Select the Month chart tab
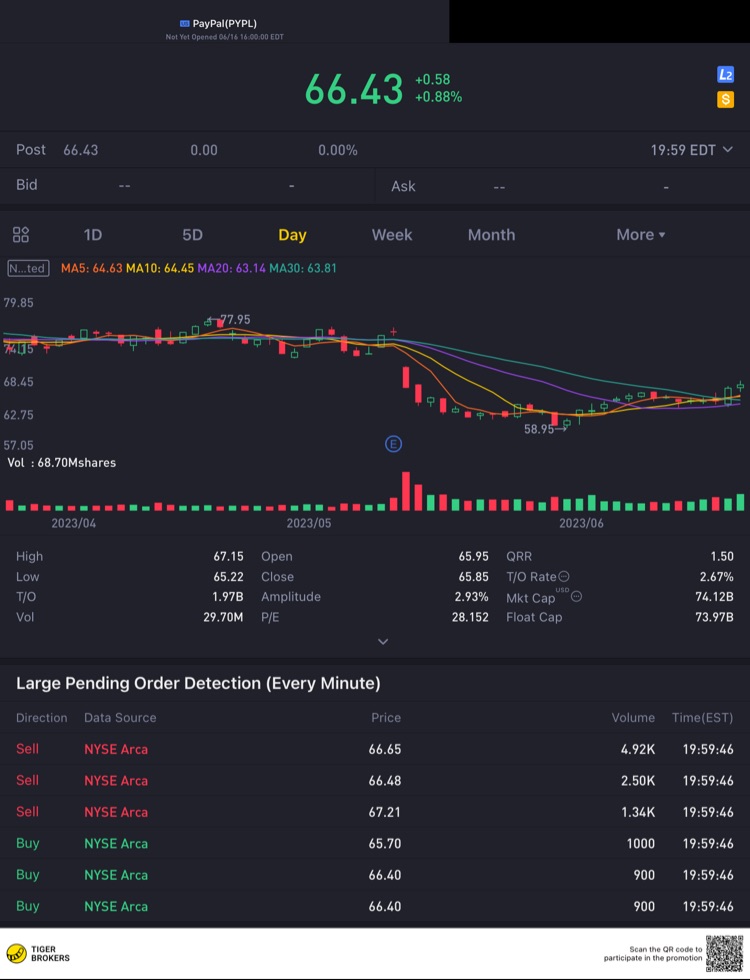 pos(492,235)
